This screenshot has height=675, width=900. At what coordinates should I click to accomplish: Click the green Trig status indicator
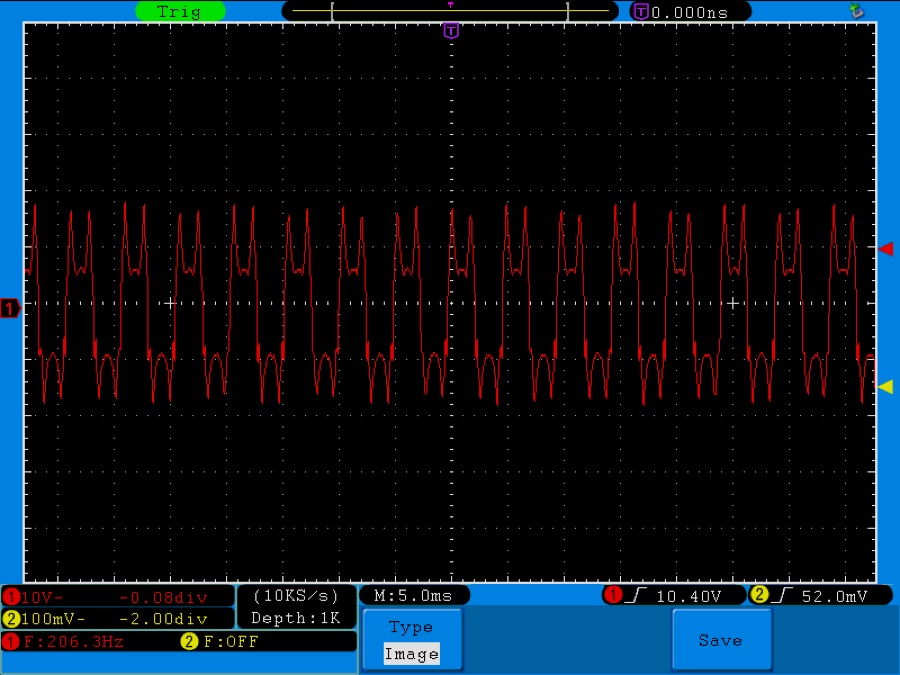pos(180,11)
